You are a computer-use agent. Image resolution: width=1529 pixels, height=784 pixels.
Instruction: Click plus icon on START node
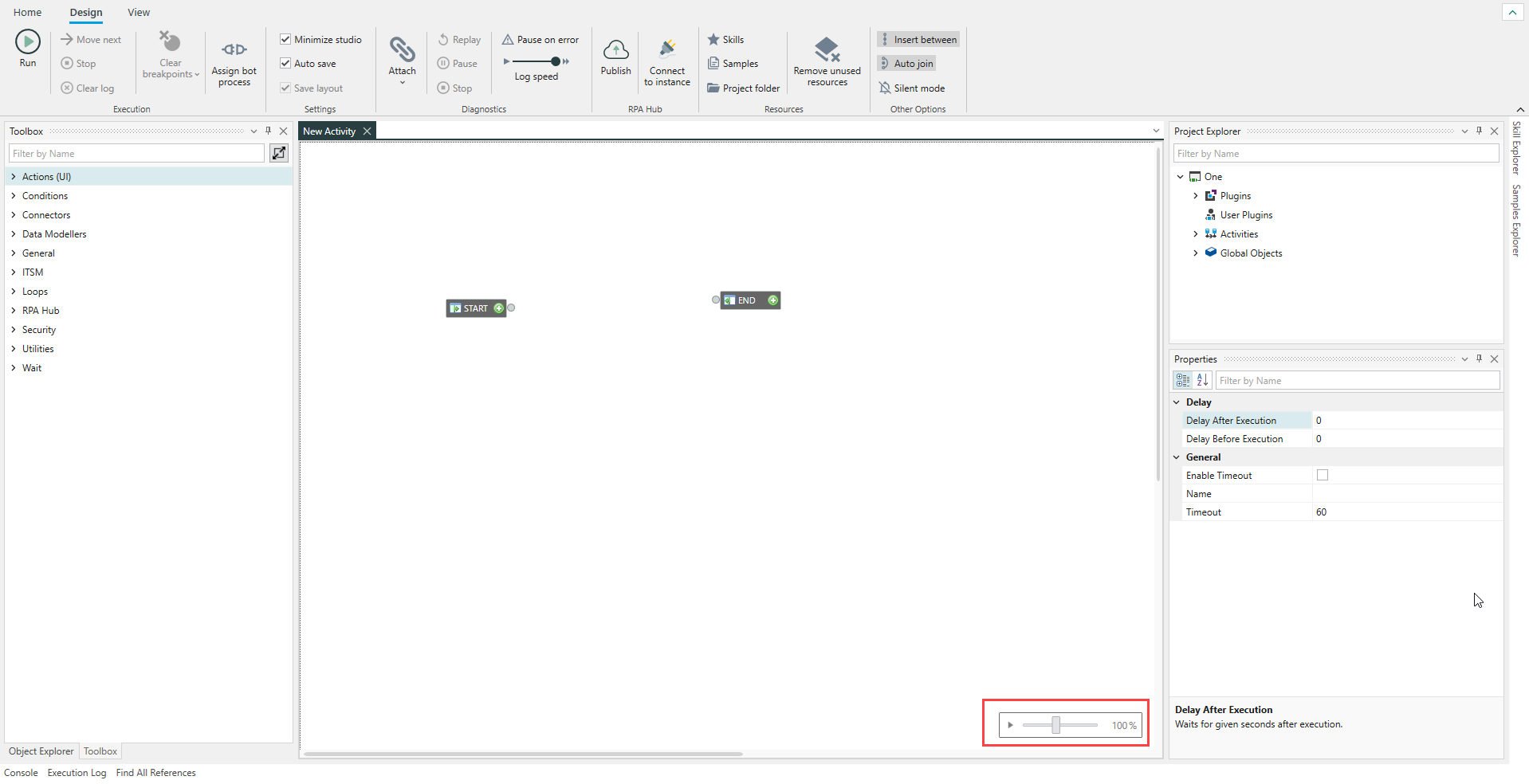[499, 308]
